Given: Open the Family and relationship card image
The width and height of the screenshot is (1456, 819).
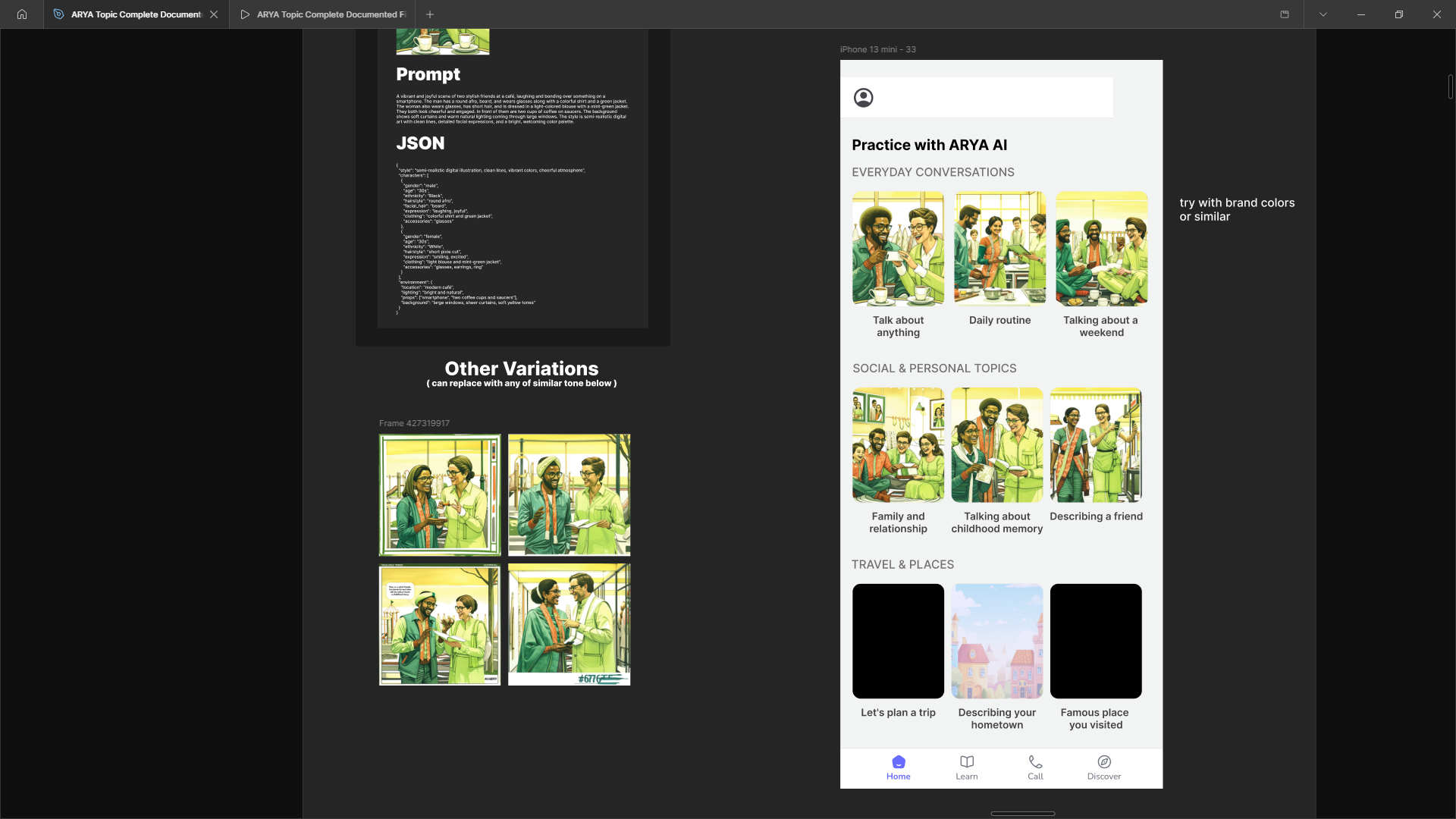Looking at the screenshot, I should pyautogui.click(x=898, y=445).
